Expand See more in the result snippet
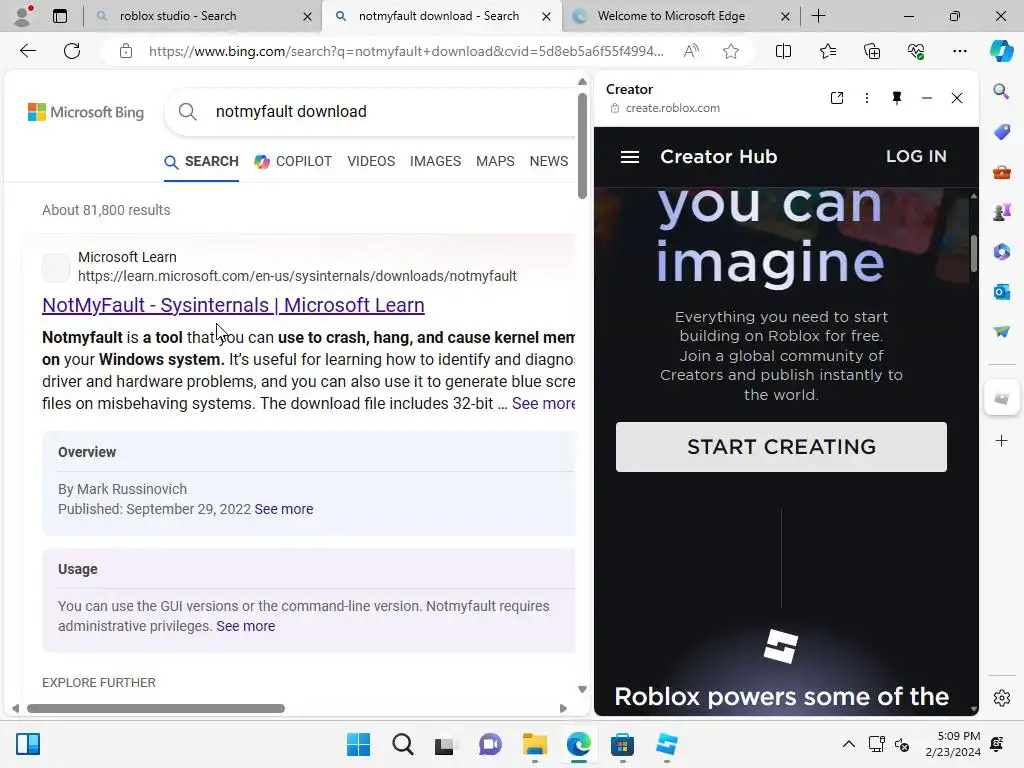Viewport: 1024px width, 768px height. (x=543, y=404)
